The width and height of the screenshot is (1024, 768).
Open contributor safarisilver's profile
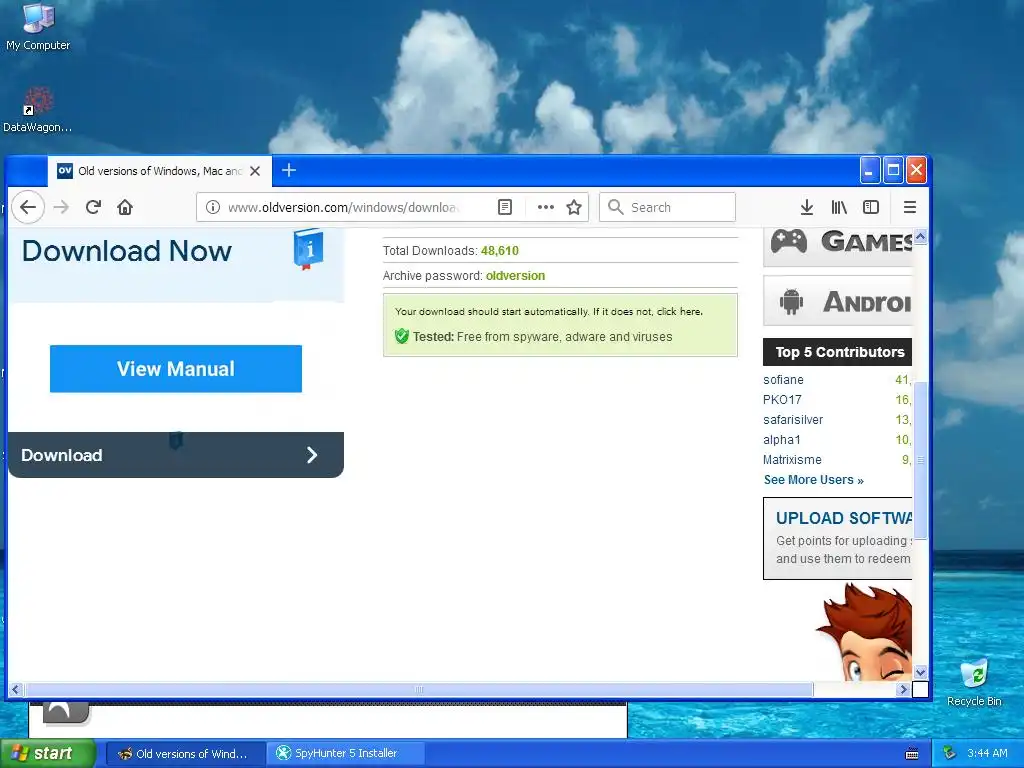pyautogui.click(x=793, y=420)
